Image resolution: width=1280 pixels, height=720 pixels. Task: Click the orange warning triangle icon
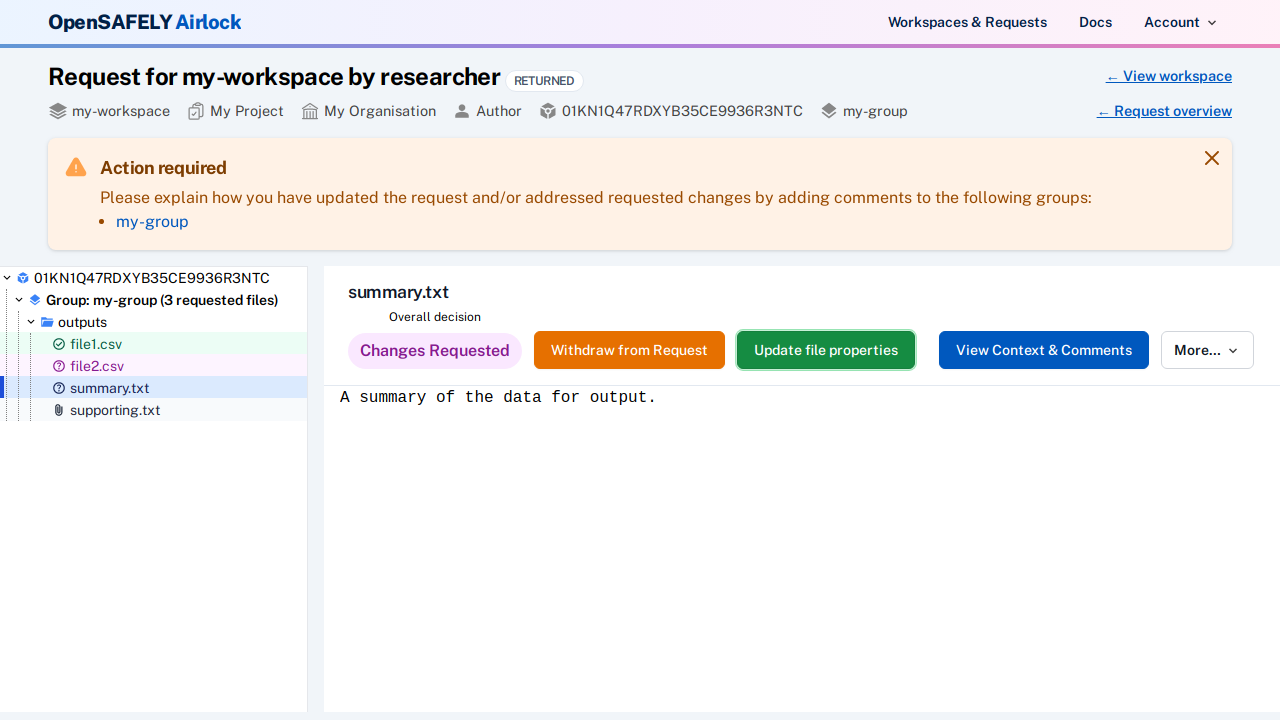(x=76, y=167)
